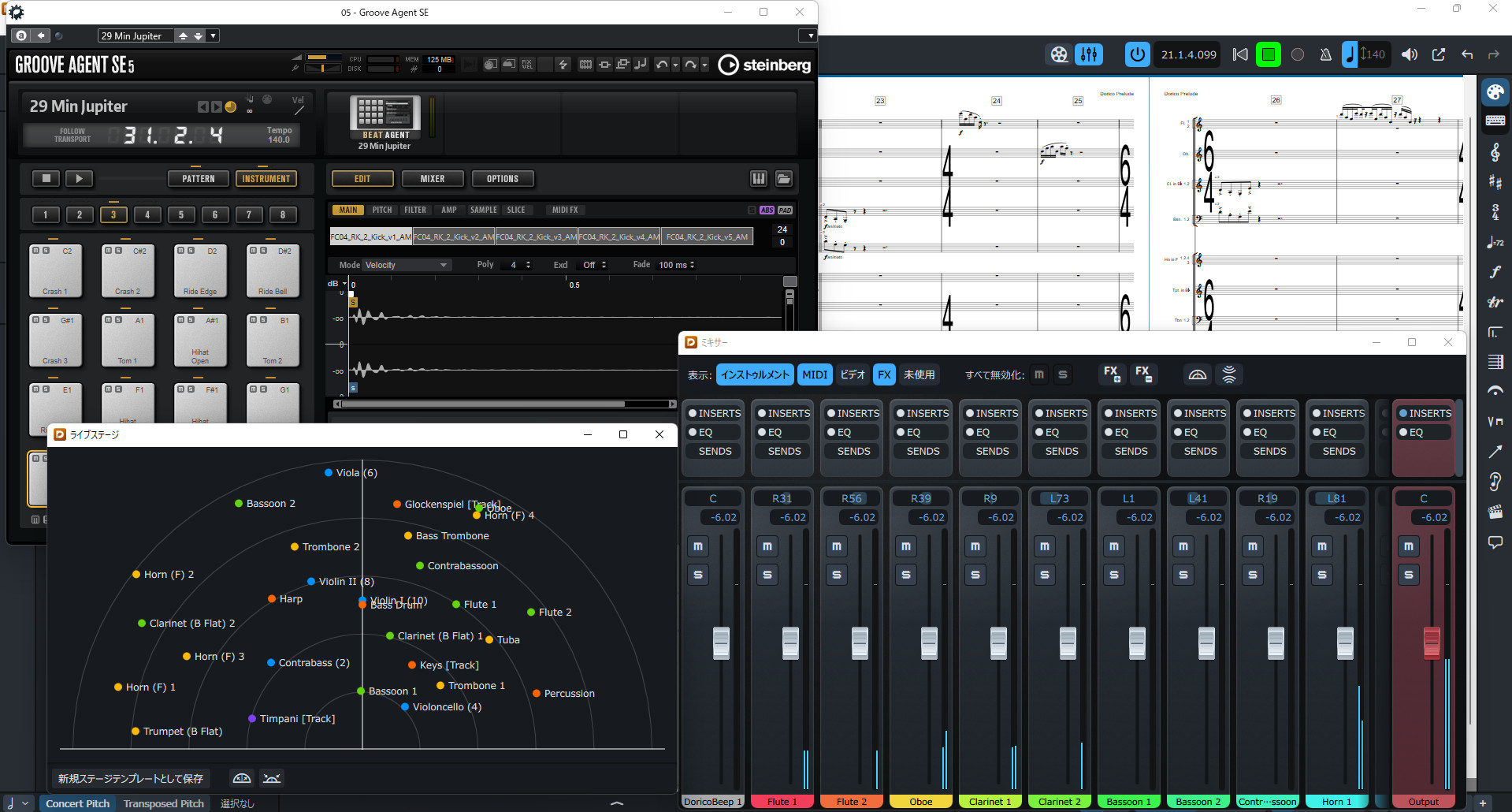Click the load kit folder icon
The height and width of the screenshot is (812, 1512).
[784, 179]
